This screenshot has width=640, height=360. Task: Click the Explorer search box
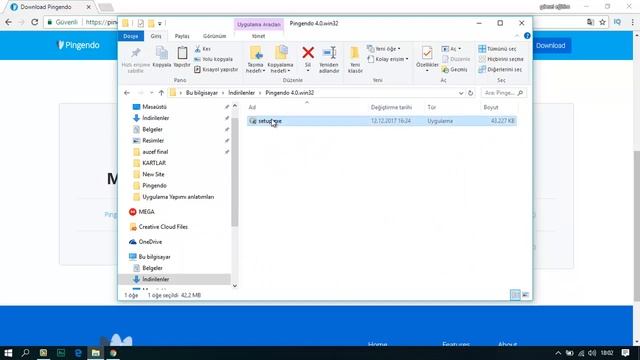(503, 93)
